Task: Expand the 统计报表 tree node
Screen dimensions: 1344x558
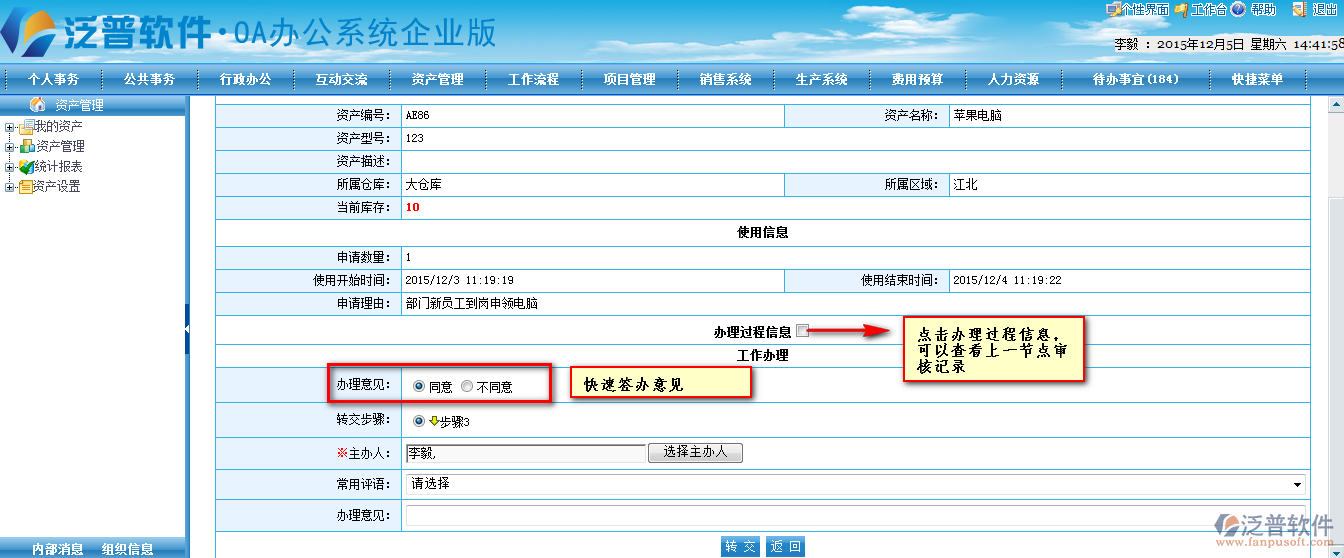Action: (x=10, y=167)
